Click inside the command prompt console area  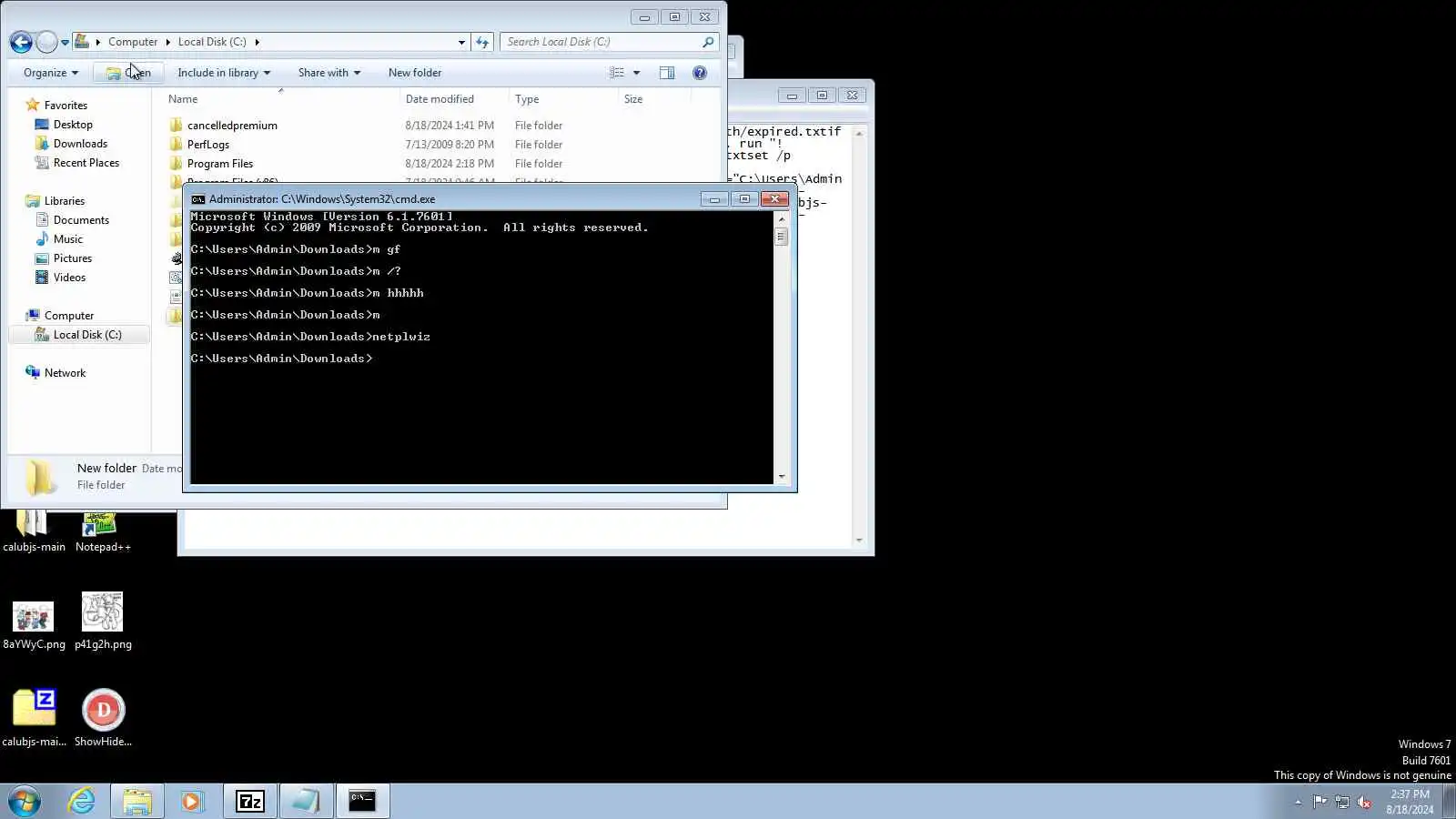(x=481, y=348)
